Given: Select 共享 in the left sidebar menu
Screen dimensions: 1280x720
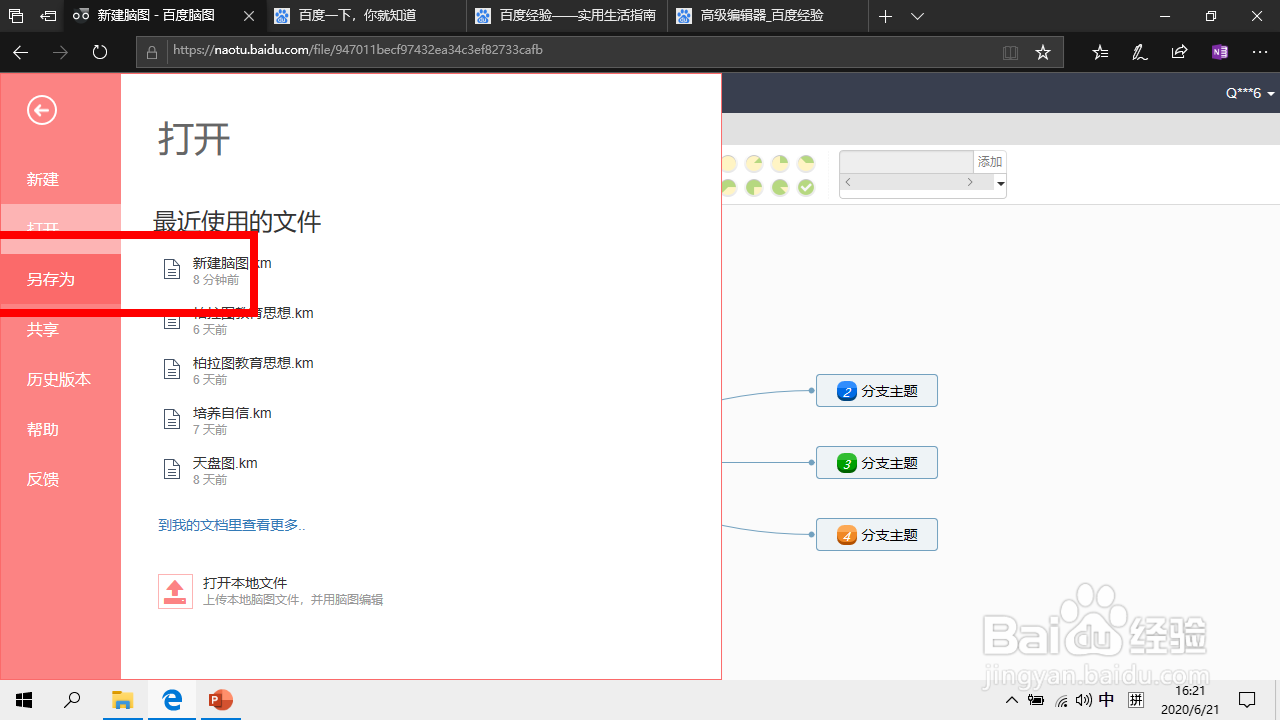Looking at the screenshot, I should point(42,329).
